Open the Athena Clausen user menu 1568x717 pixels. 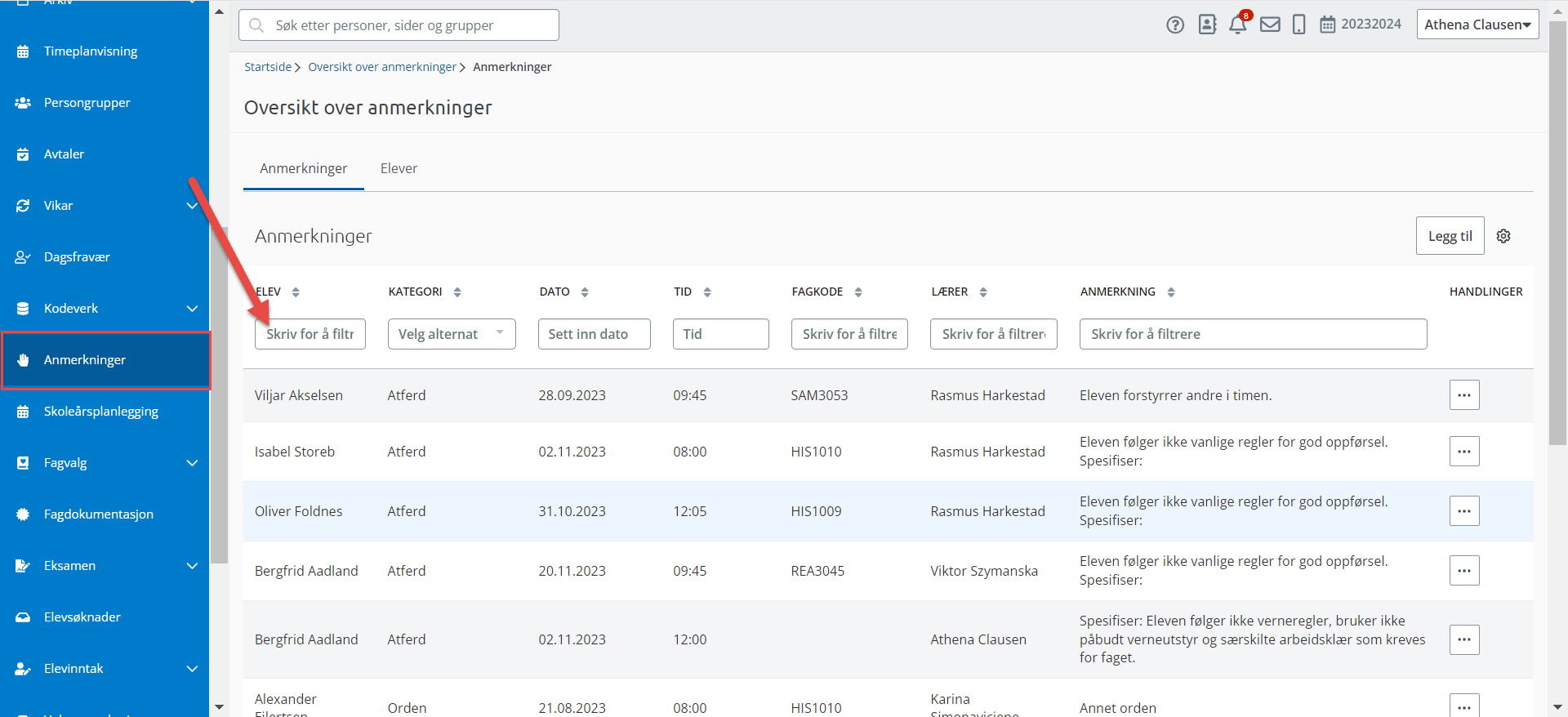(1477, 24)
